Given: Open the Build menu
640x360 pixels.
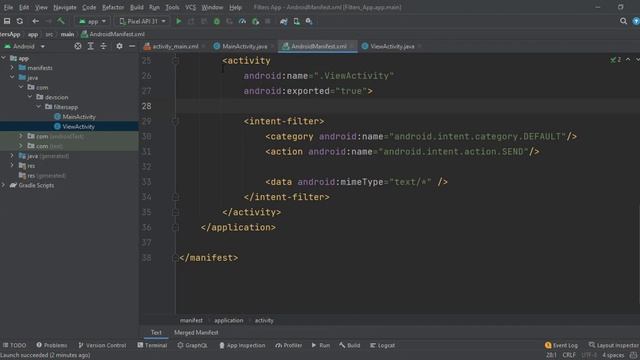Looking at the screenshot, I should click(137, 7).
